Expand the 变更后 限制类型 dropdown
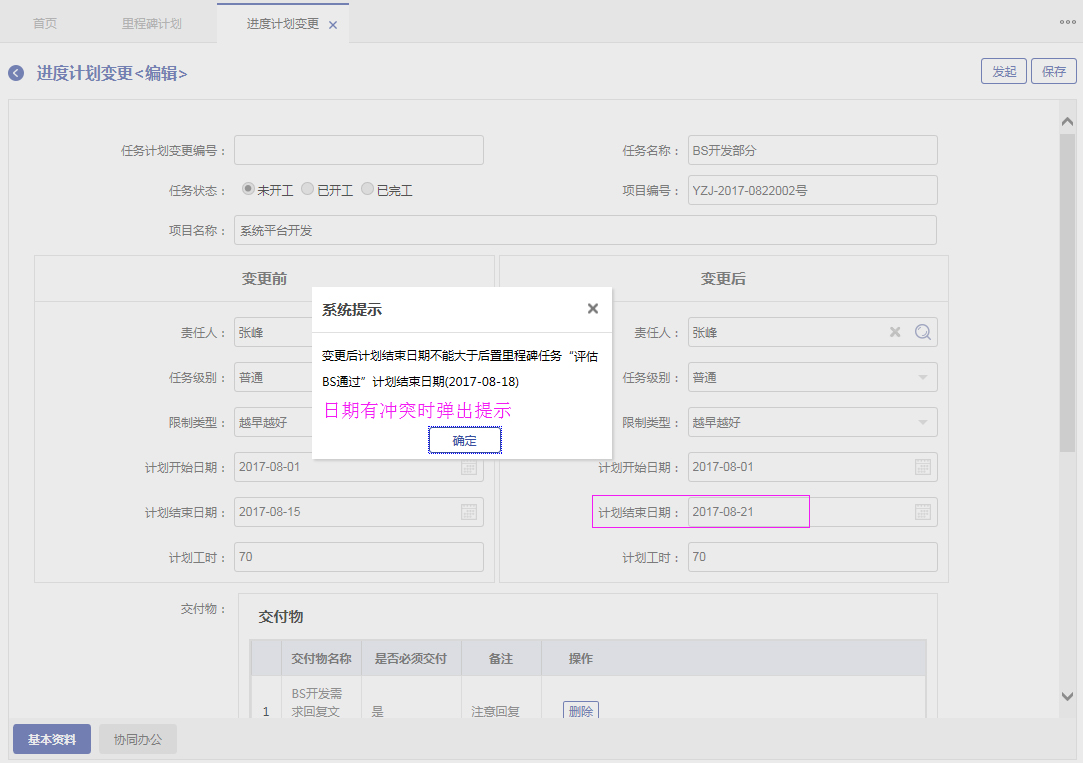 pos(922,422)
